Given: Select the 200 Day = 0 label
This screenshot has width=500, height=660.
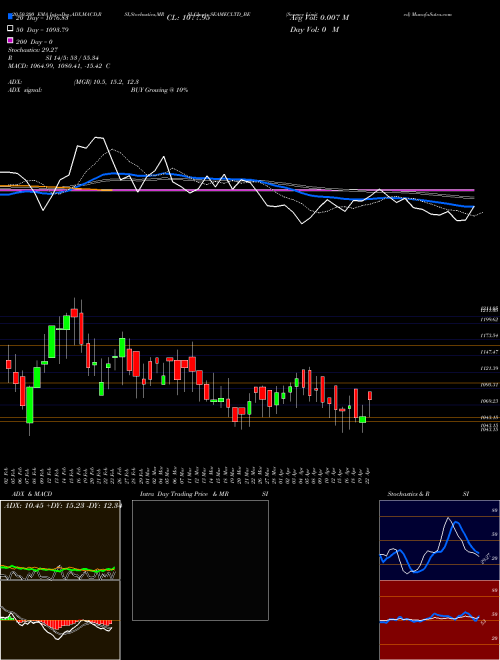Looking at the screenshot, I should click(x=34, y=42).
